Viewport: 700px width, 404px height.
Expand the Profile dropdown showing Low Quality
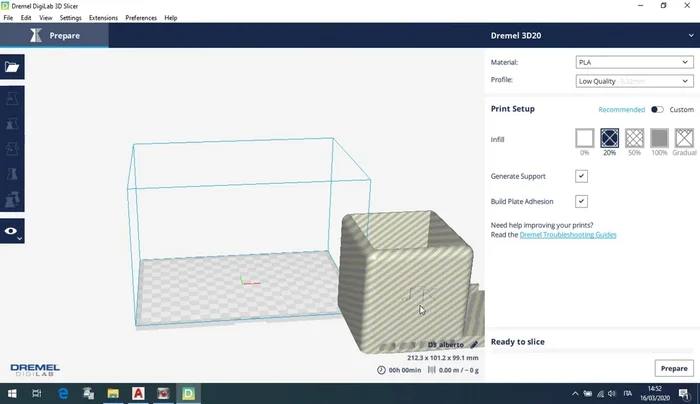coord(634,80)
